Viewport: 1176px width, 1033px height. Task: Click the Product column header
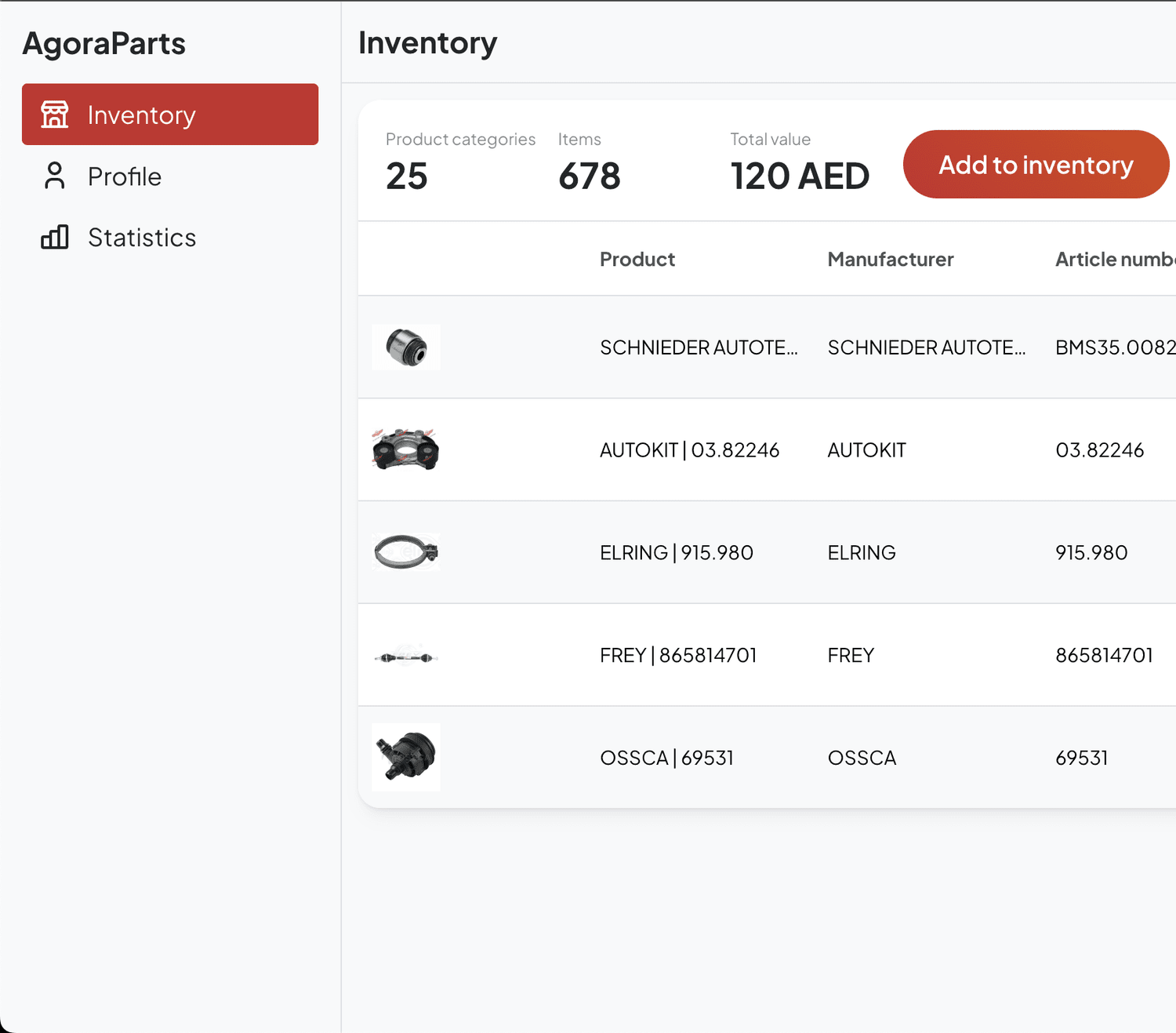point(637,260)
